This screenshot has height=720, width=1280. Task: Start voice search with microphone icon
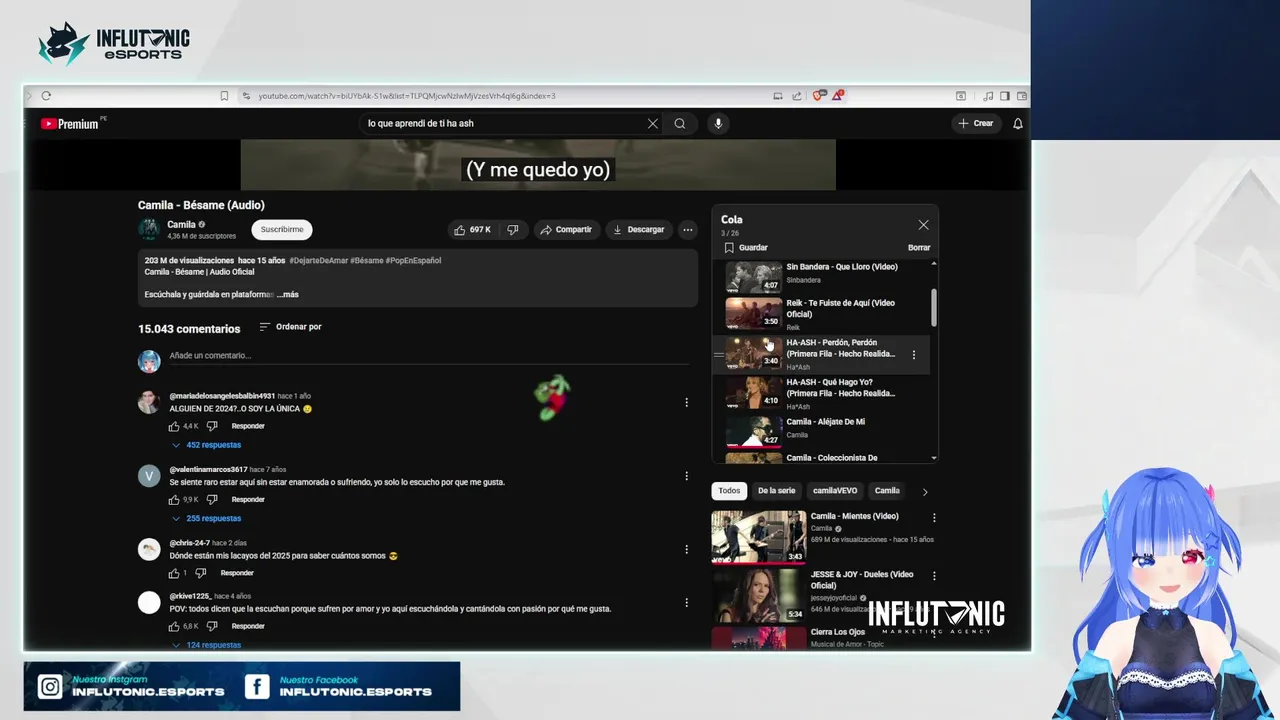(x=718, y=124)
